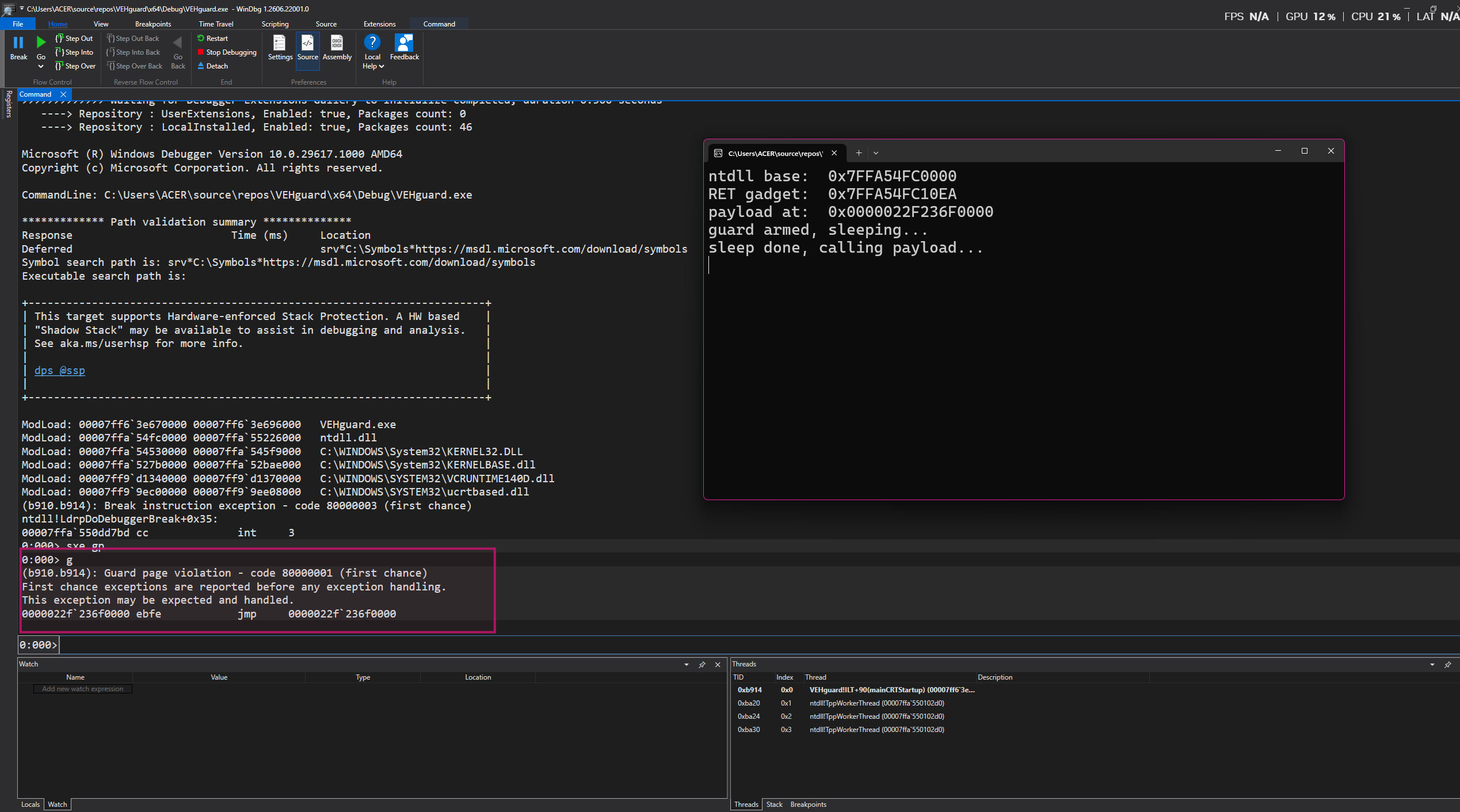The image size is (1460, 812).
Task: Click Step Over in Flow Control
Action: (x=75, y=66)
